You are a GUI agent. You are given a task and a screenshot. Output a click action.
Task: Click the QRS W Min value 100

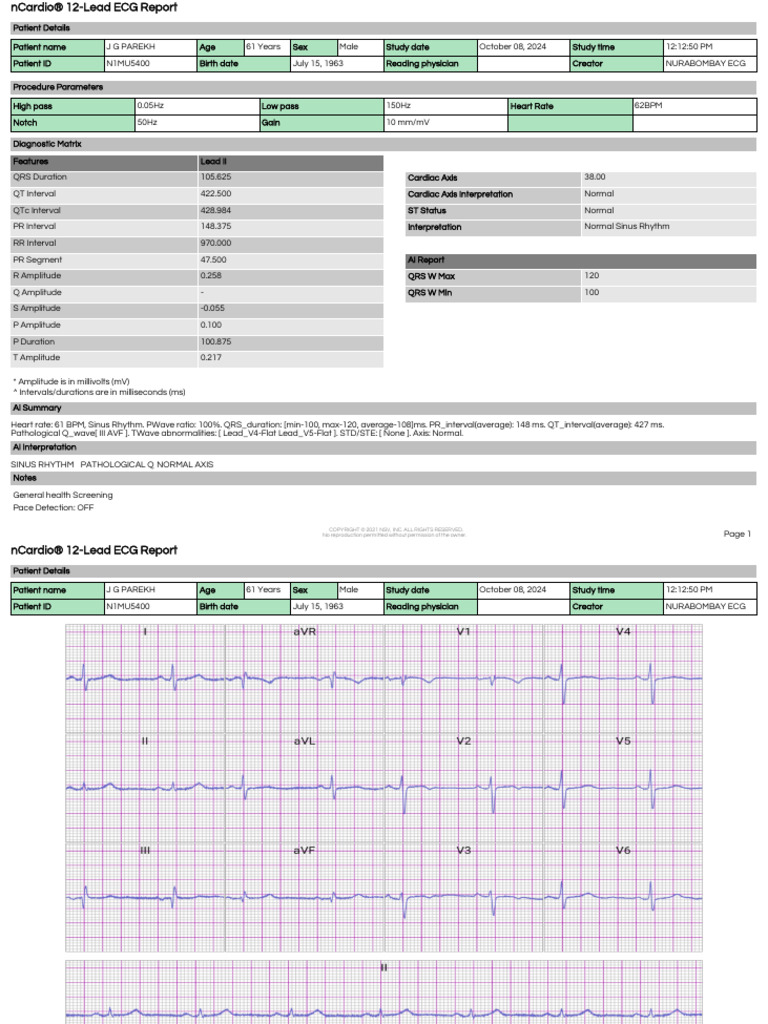[x=591, y=293]
